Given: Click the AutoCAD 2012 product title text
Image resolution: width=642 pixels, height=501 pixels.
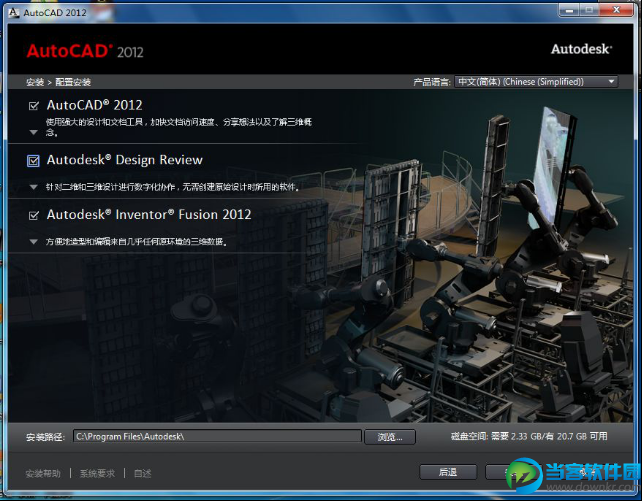Looking at the screenshot, I should [x=95, y=105].
